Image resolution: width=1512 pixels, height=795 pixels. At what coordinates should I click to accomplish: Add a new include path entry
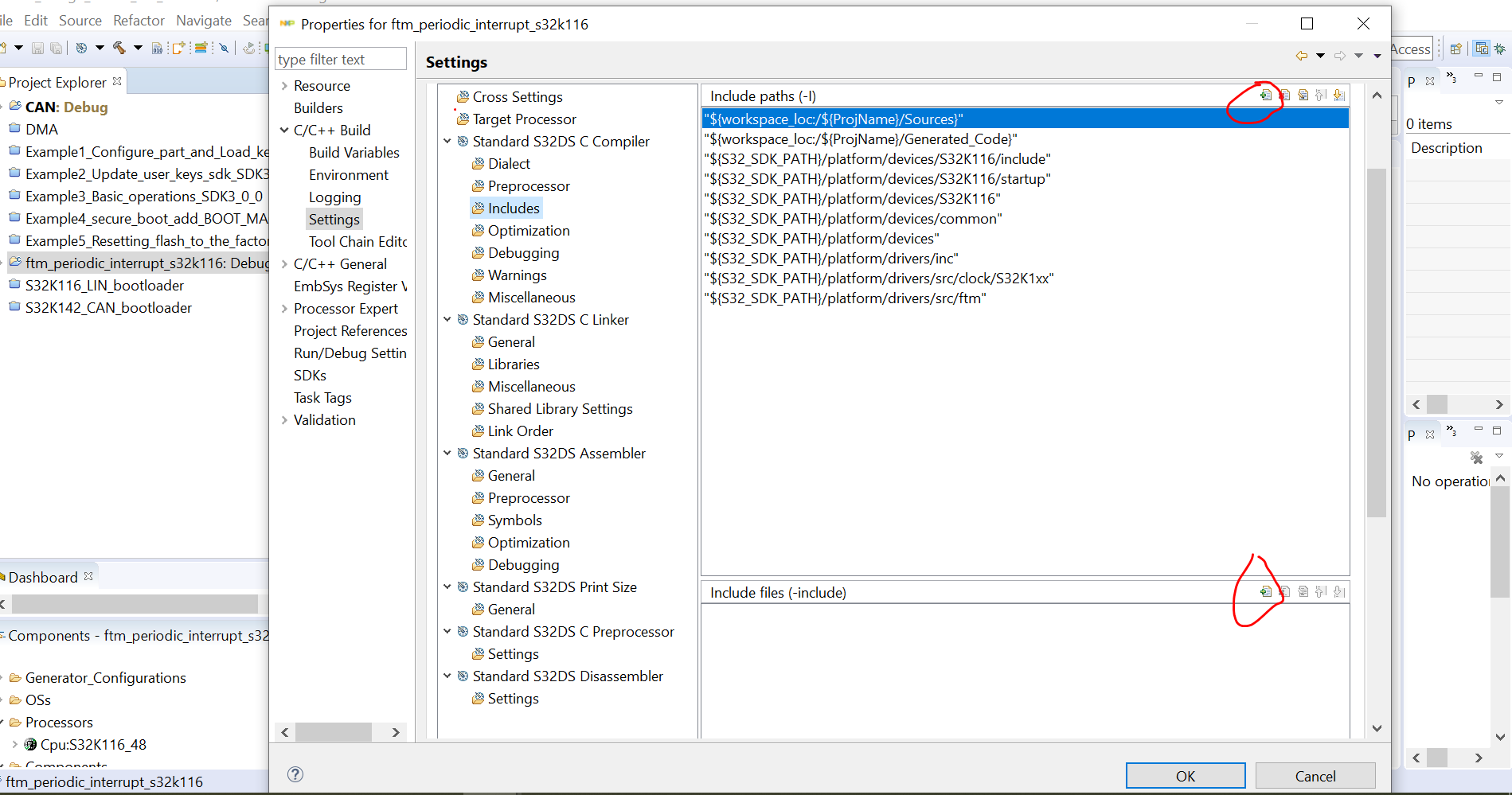(1267, 94)
